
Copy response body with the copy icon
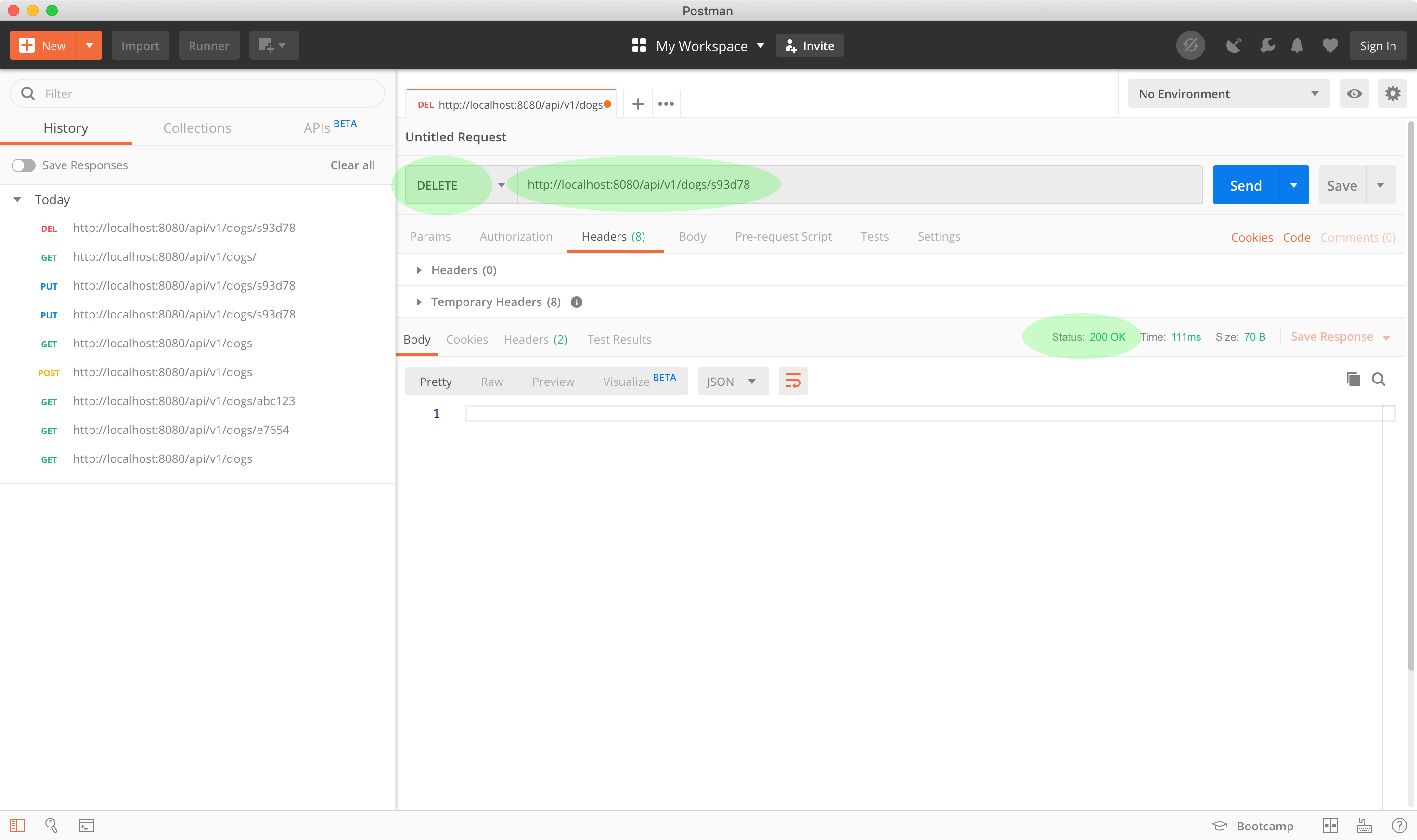point(1353,379)
